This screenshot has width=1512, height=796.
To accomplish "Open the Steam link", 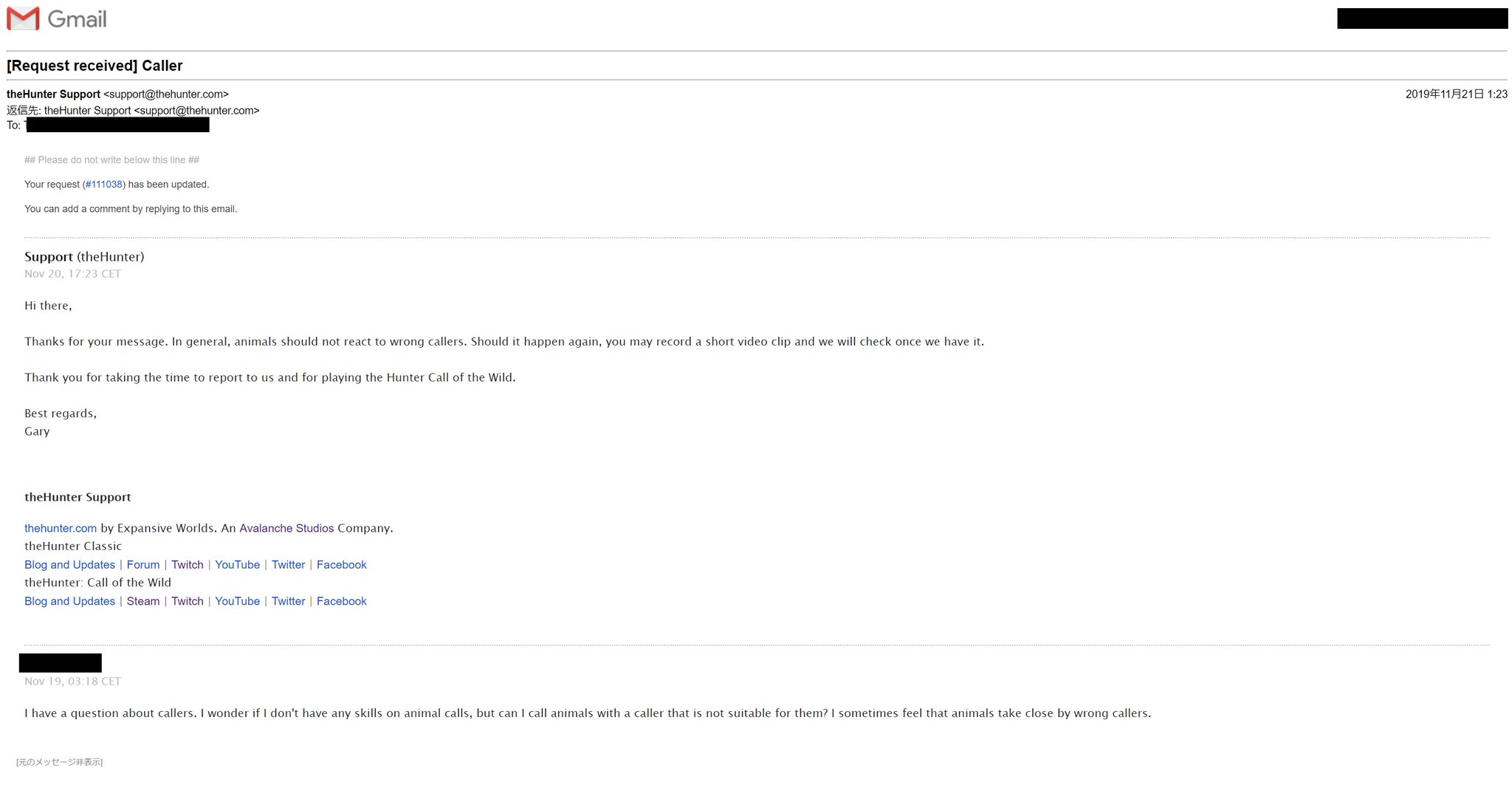I will tap(143, 601).
